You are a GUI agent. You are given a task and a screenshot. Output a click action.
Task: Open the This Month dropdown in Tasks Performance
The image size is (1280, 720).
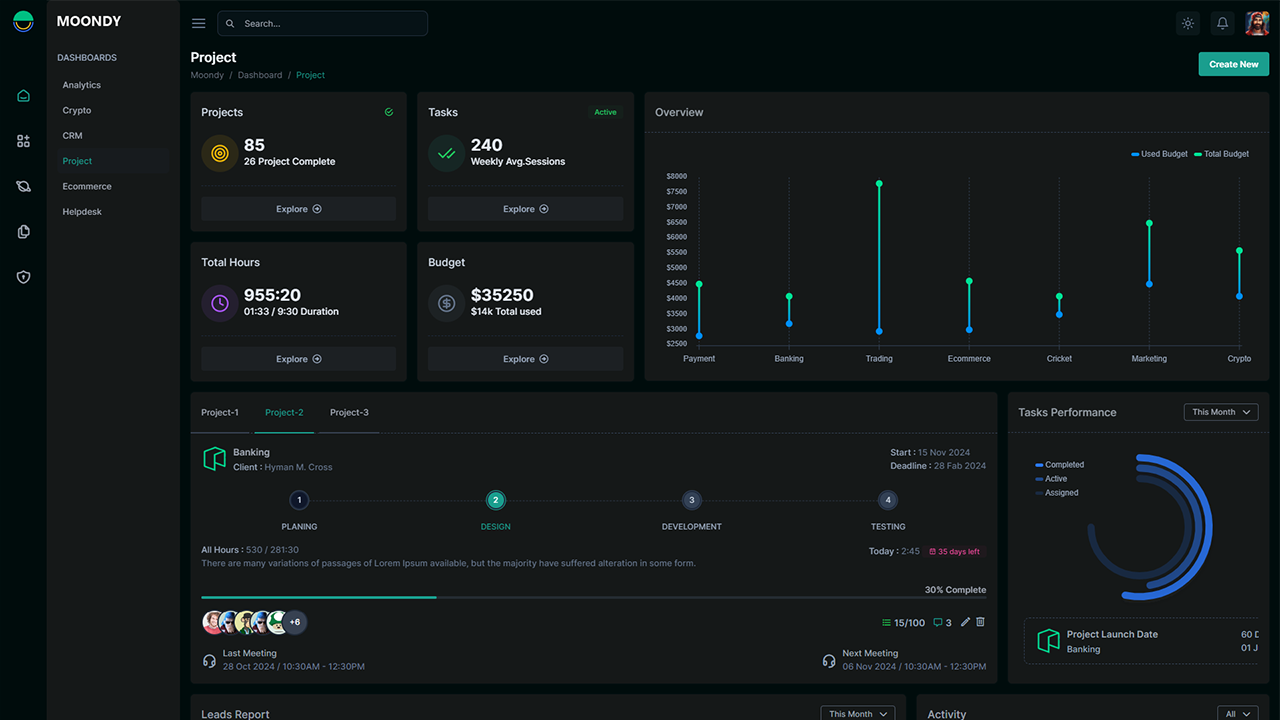[1220, 411]
